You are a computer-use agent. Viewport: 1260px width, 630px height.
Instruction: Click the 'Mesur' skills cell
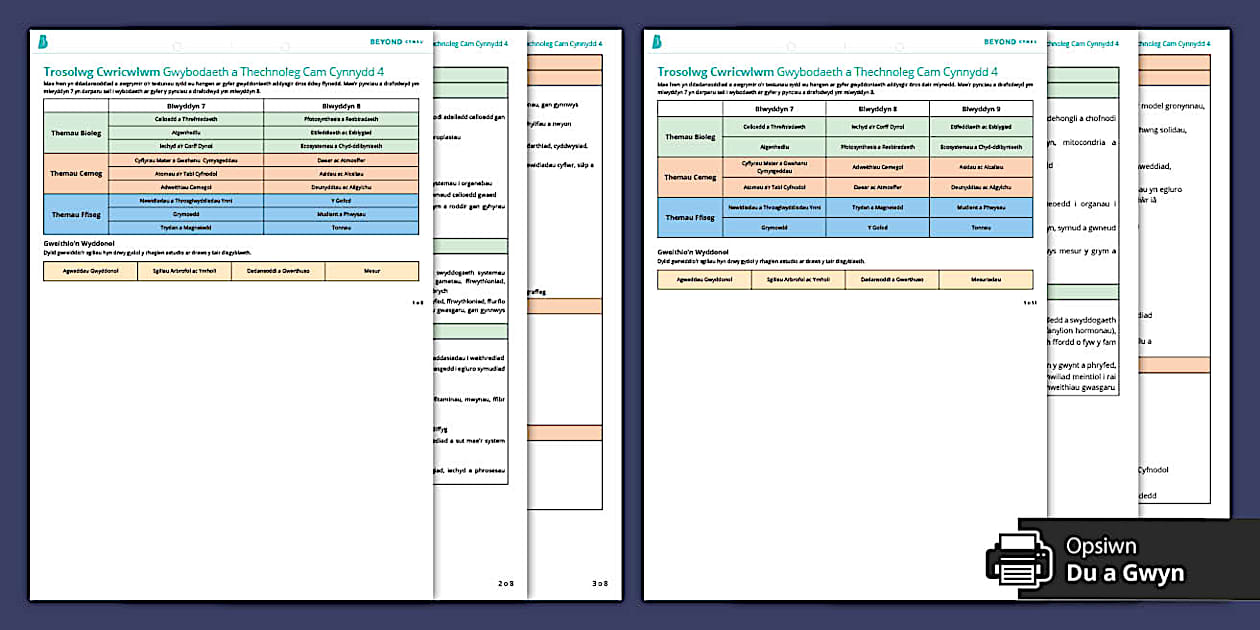[372, 271]
